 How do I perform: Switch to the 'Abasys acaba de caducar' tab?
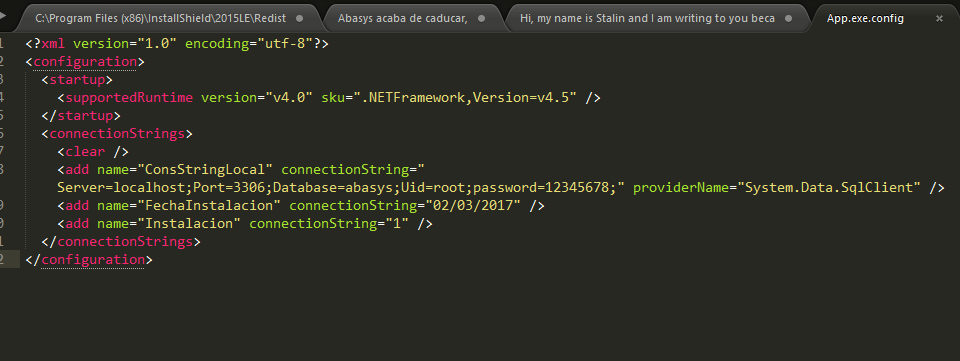(403, 18)
